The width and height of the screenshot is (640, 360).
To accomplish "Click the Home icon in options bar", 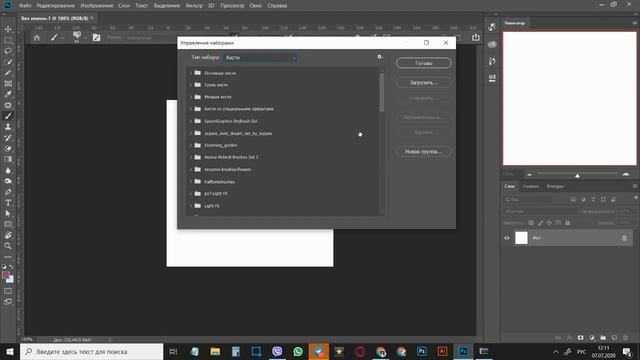I will coord(37,38).
